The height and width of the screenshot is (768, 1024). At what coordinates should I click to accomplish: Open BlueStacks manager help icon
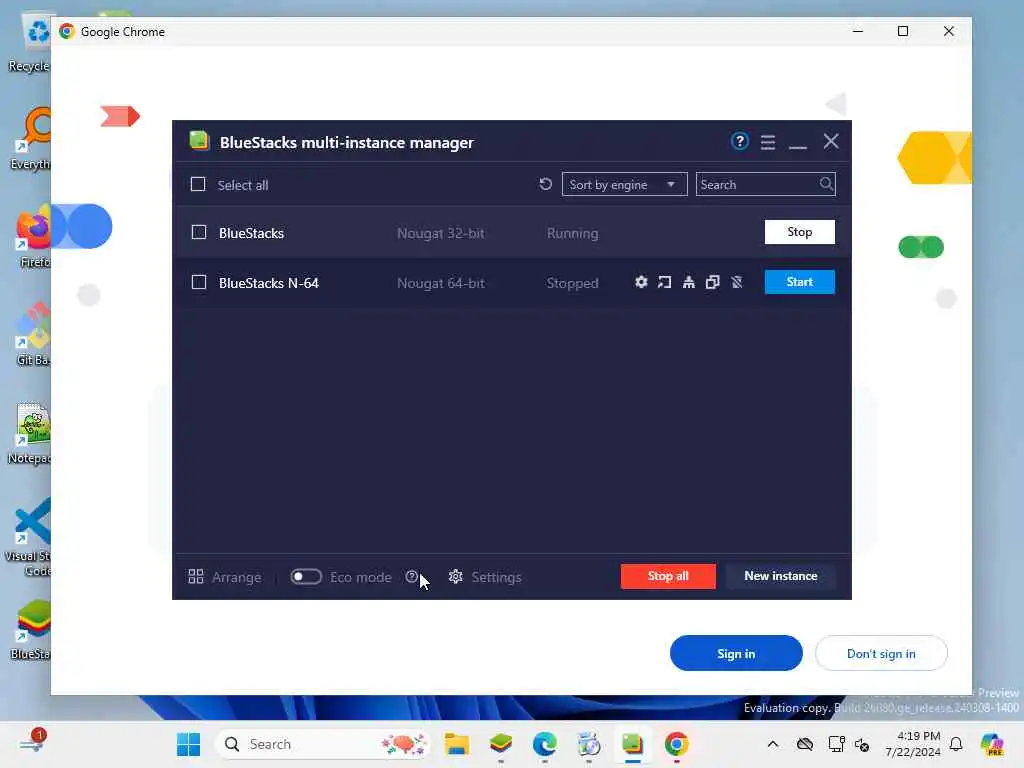pos(739,141)
